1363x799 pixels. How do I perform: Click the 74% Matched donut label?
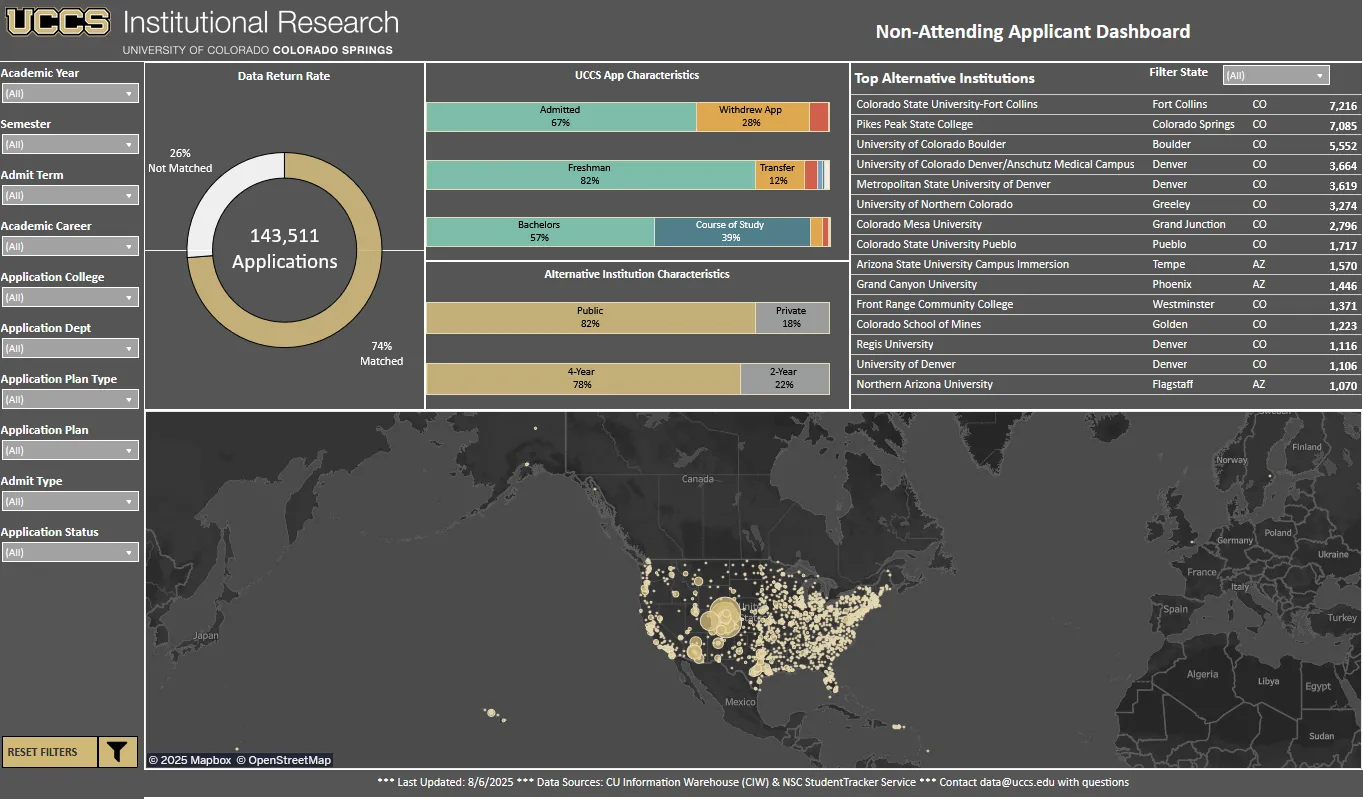click(382, 354)
